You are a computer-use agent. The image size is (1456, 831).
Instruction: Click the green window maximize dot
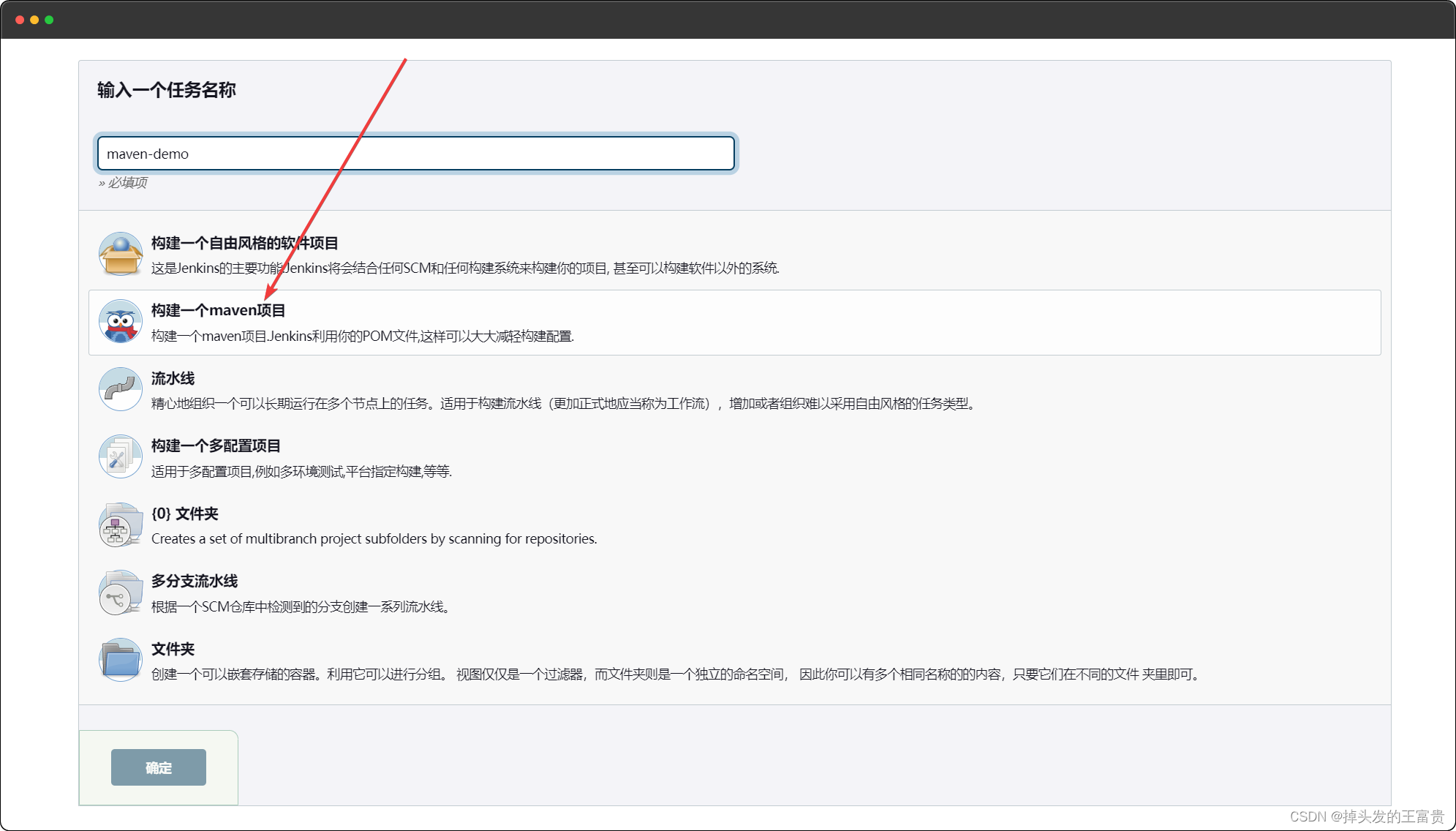[x=49, y=20]
